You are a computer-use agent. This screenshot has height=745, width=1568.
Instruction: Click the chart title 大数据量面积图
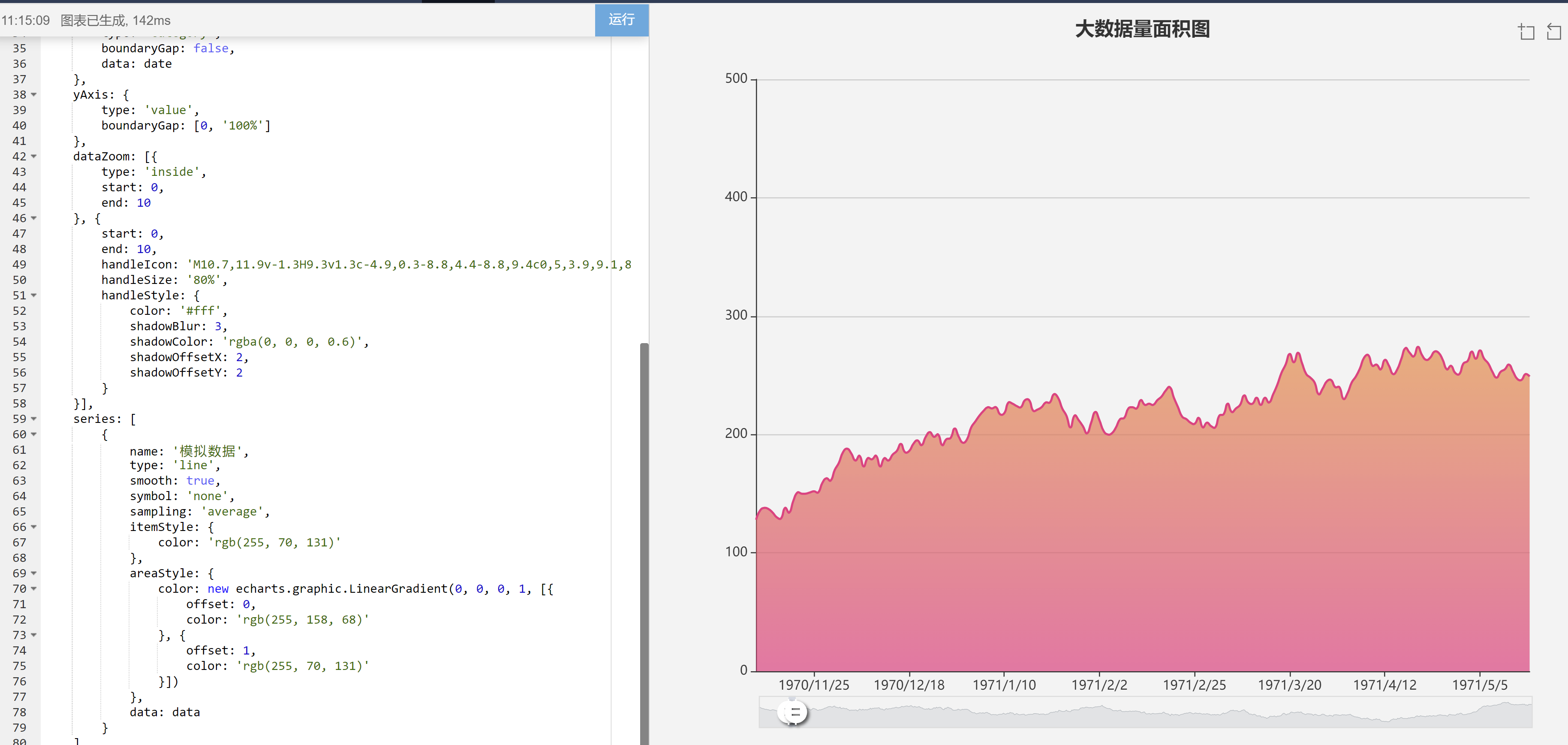(1143, 29)
